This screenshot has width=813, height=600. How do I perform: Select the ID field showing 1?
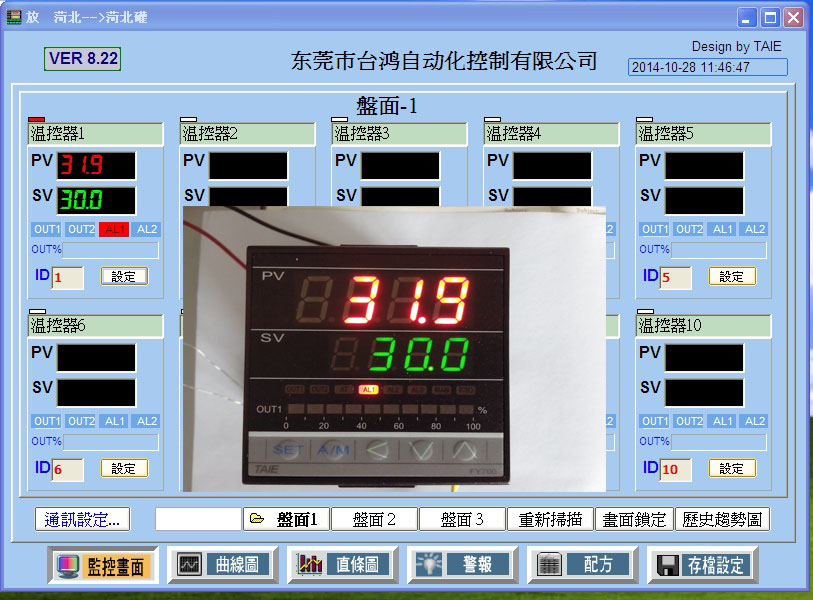pos(67,277)
